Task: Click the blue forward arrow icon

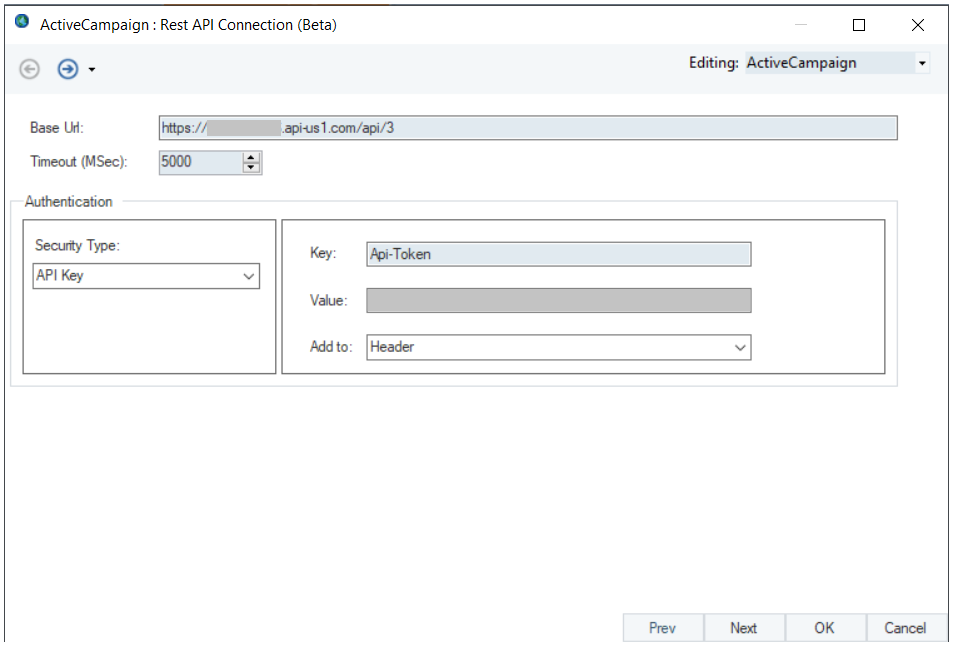Action: (67, 69)
